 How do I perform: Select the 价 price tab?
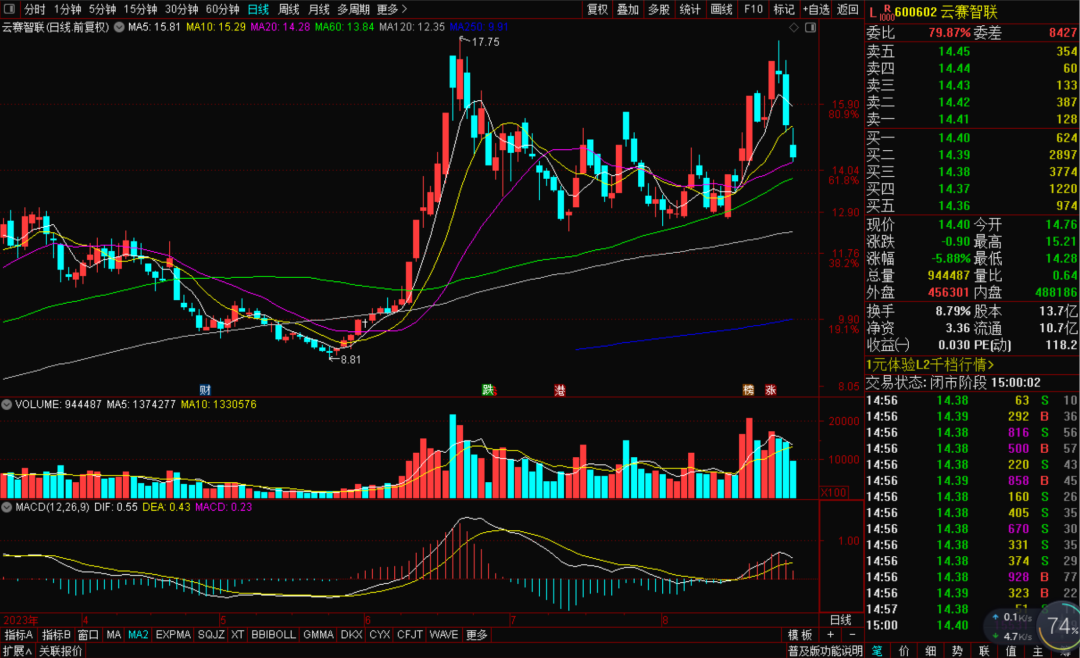point(904,651)
